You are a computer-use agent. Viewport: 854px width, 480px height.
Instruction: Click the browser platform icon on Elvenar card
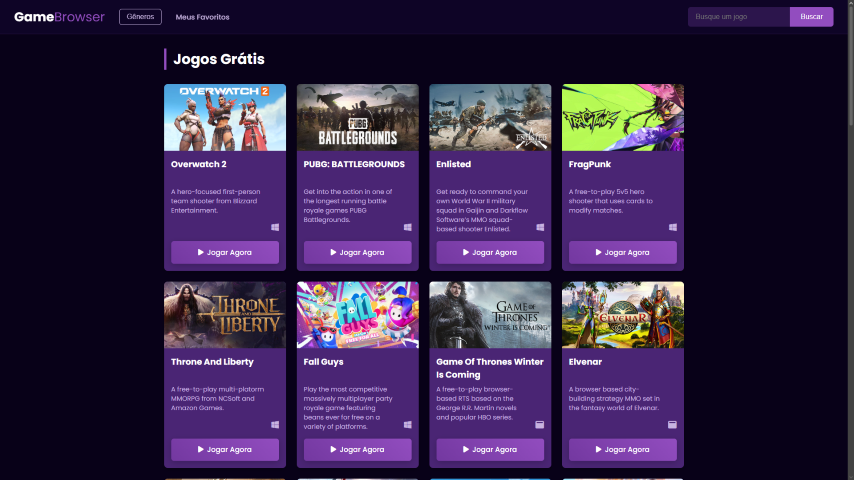point(673,424)
